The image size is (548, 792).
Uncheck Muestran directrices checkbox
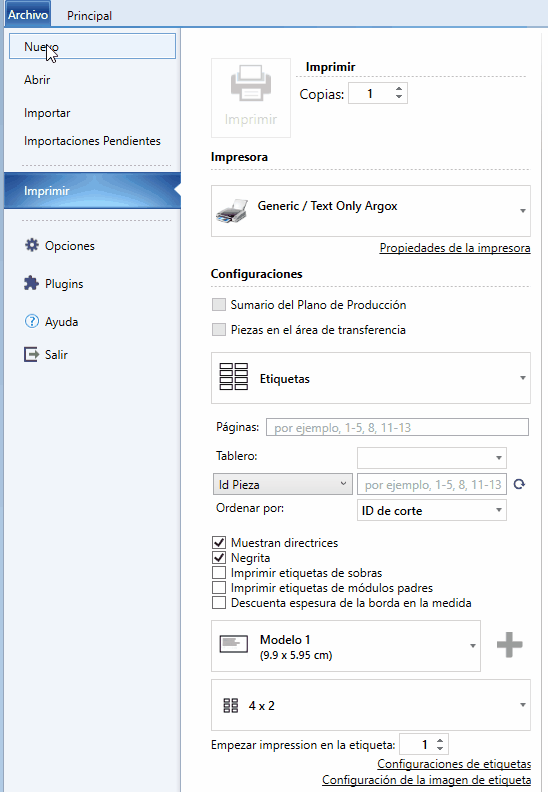pos(219,542)
